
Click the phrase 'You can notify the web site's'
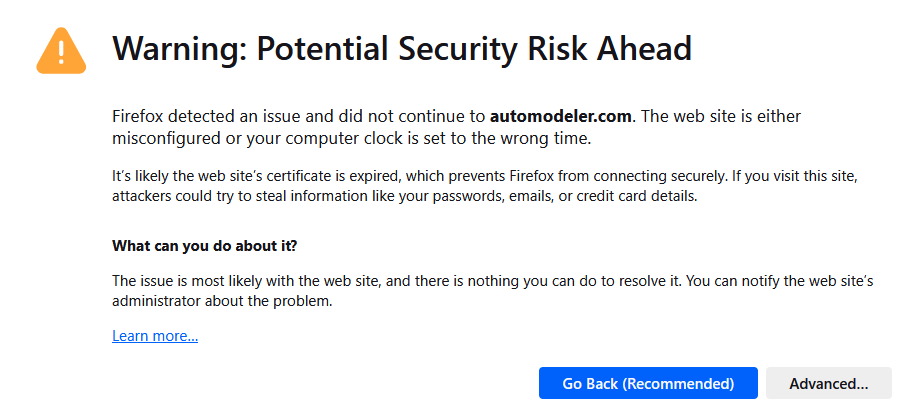(x=780, y=281)
